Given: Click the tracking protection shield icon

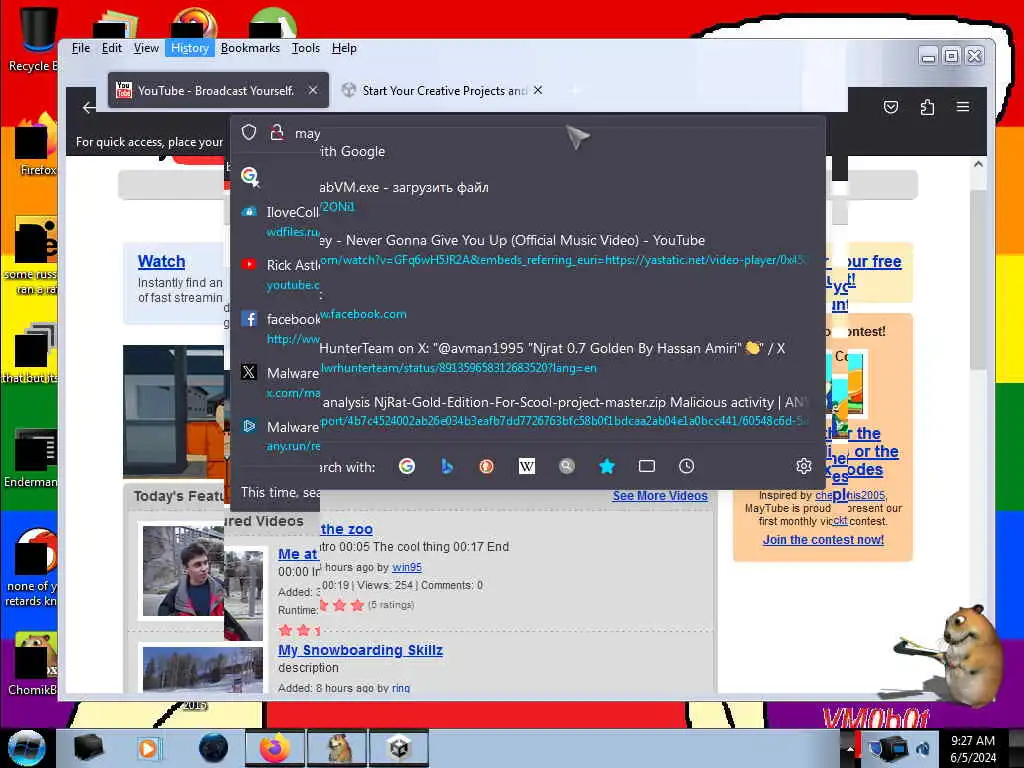Looking at the screenshot, I should [x=249, y=133].
